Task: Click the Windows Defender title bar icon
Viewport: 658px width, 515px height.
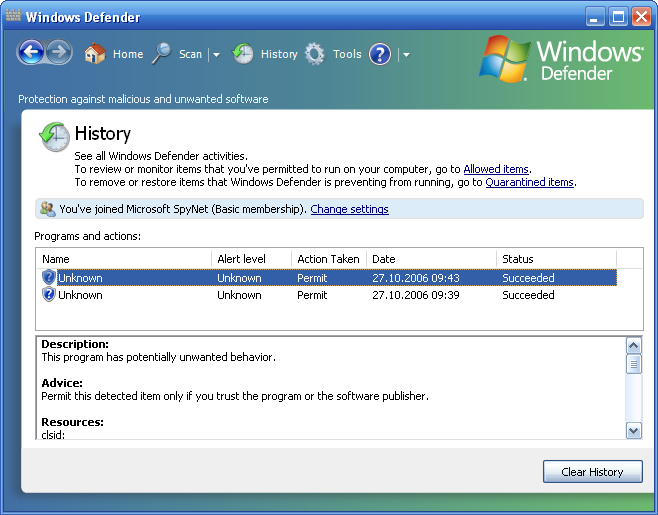Action: tap(13, 16)
